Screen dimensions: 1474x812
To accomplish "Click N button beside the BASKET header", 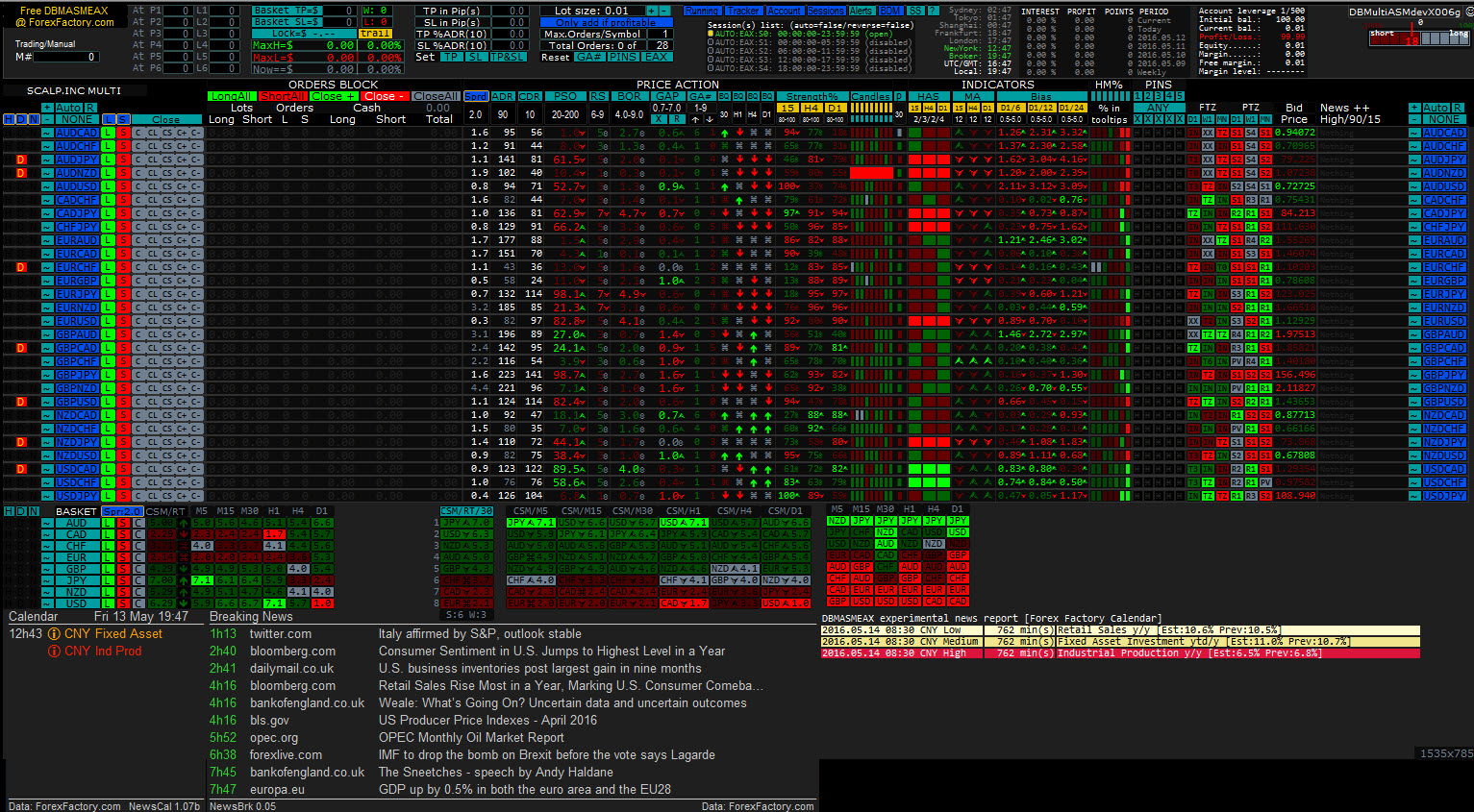I will click(34, 511).
